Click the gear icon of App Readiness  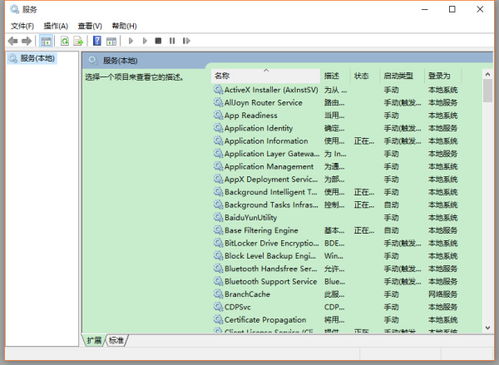(x=218, y=115)
